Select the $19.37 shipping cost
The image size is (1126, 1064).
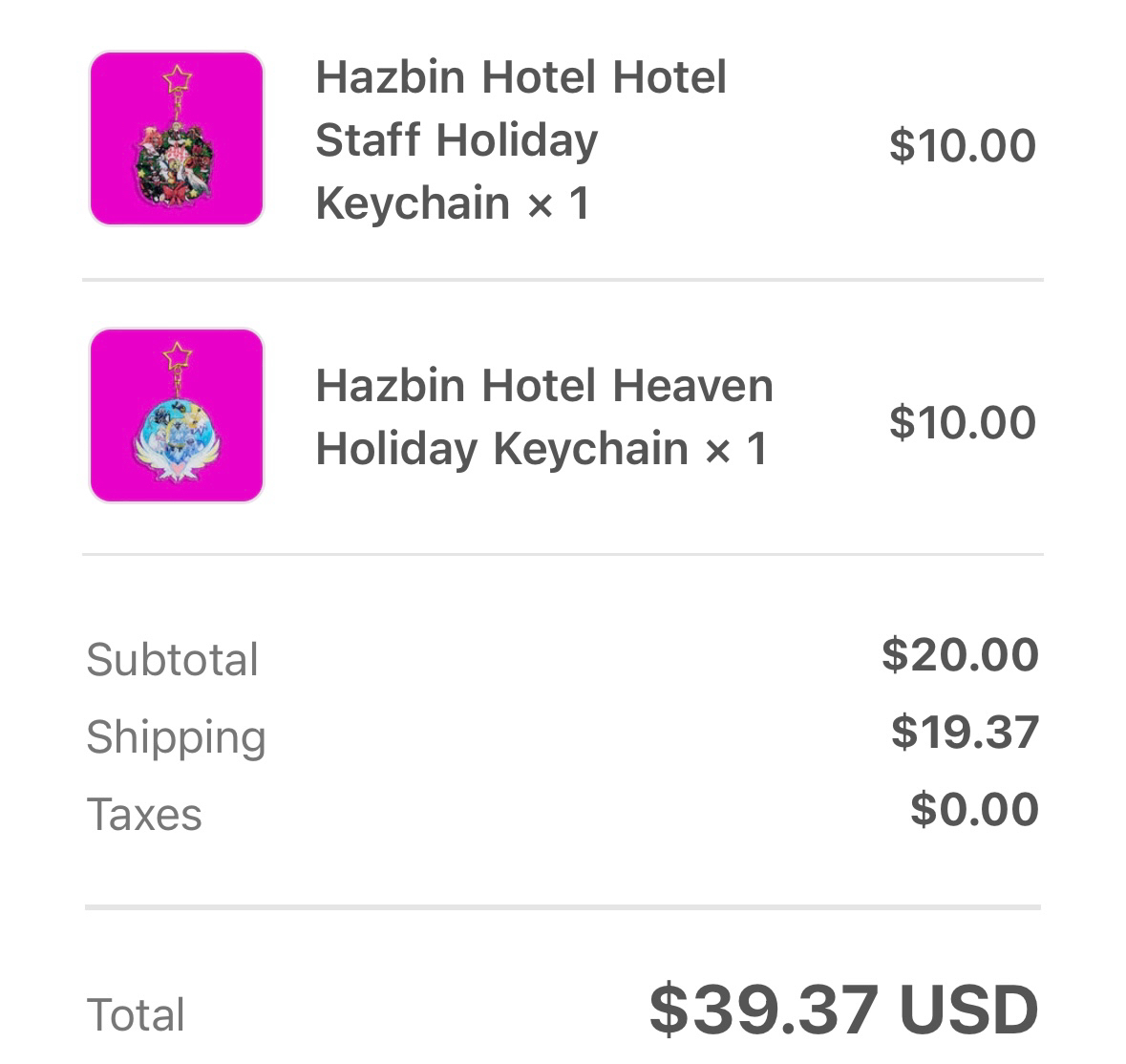965,733
